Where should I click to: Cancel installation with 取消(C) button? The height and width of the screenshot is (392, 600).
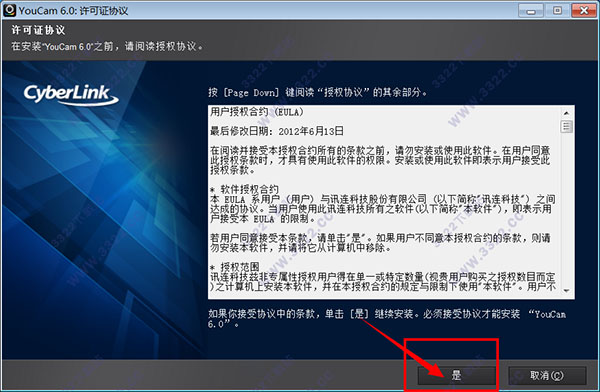(547, 375)
